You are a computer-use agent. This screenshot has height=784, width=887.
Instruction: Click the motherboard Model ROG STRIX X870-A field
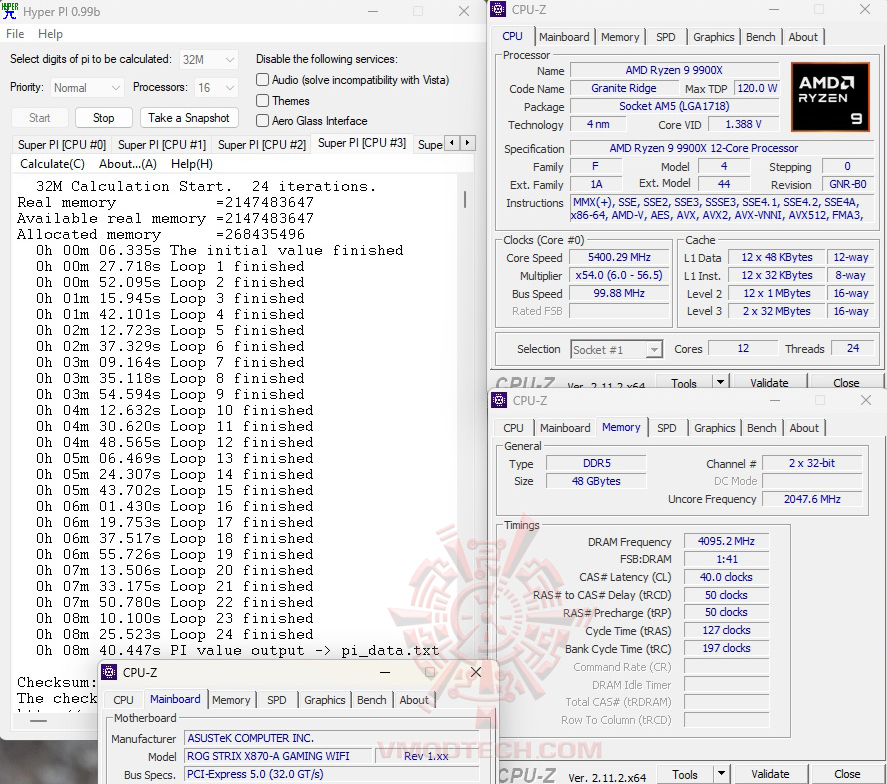[278, 756]
